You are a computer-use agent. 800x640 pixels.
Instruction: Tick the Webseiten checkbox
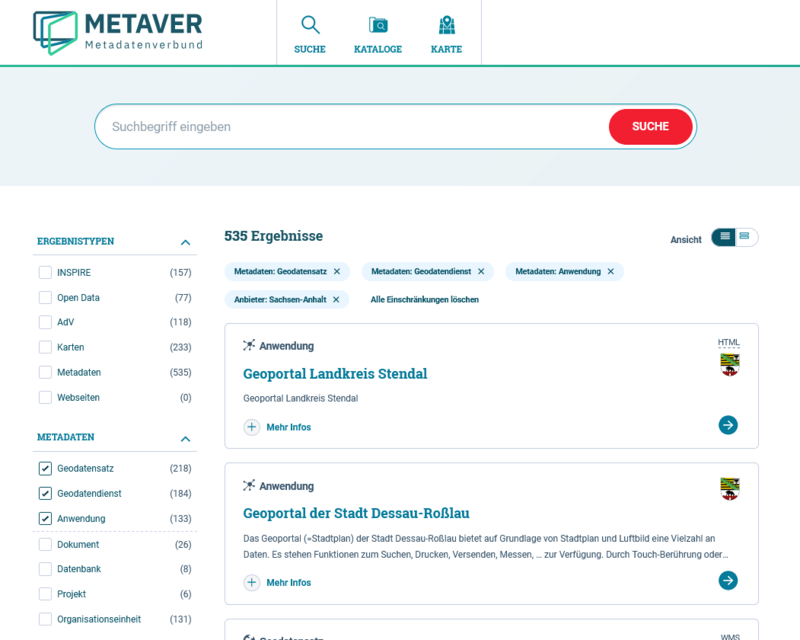pyautogui.click(x=45, y=397)
